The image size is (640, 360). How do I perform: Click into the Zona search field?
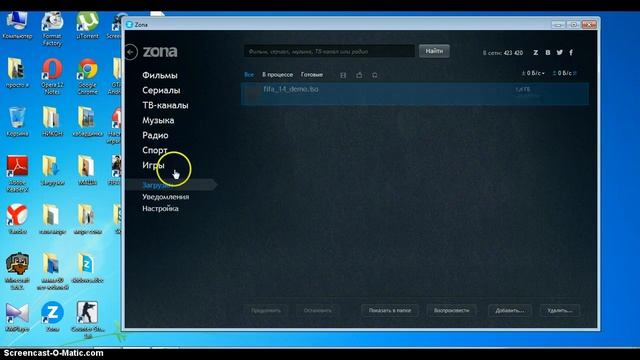click(329, 51)
